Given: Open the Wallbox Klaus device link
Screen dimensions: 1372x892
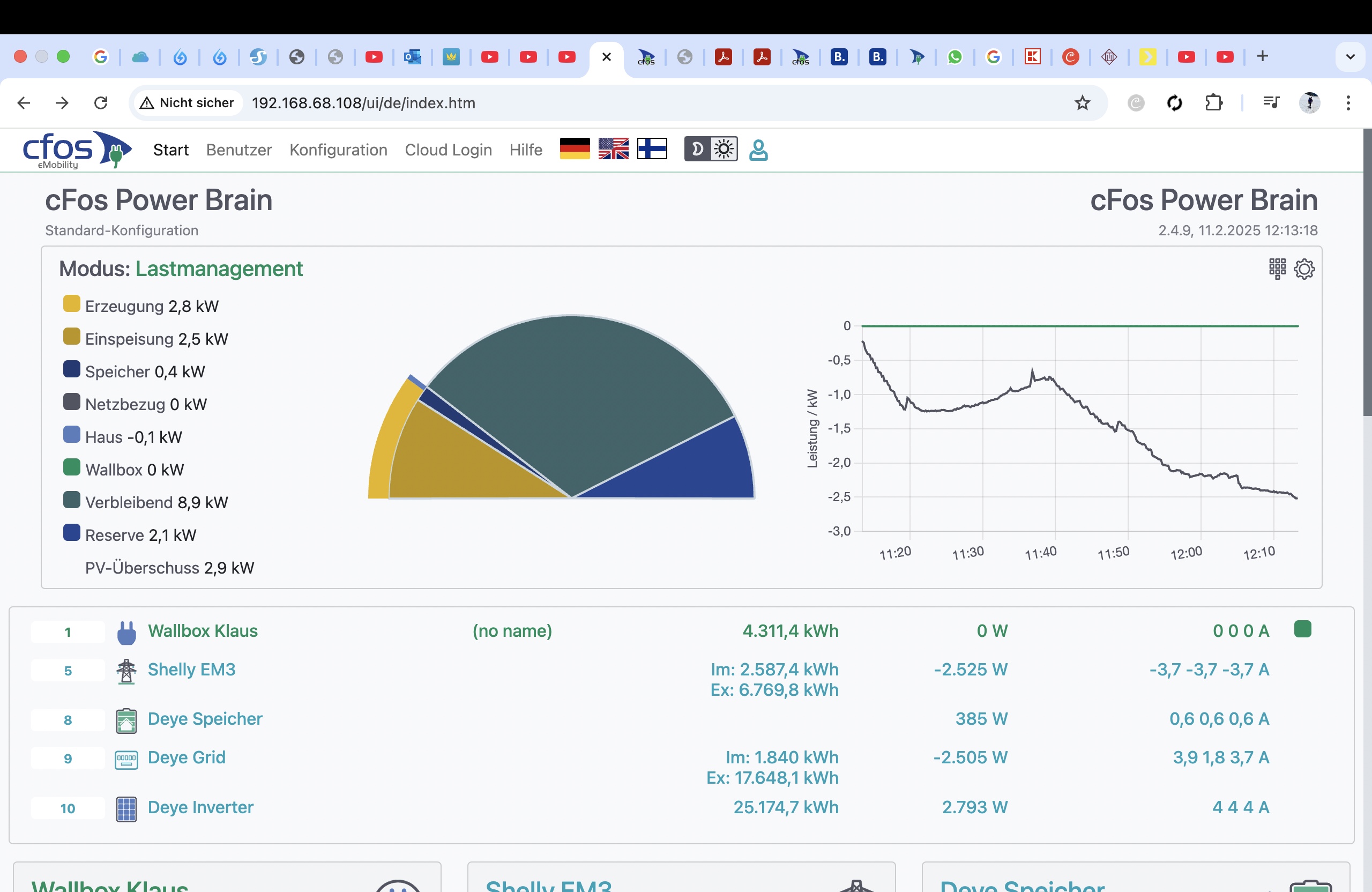Looking at the screenshot, I should (203, 631).
